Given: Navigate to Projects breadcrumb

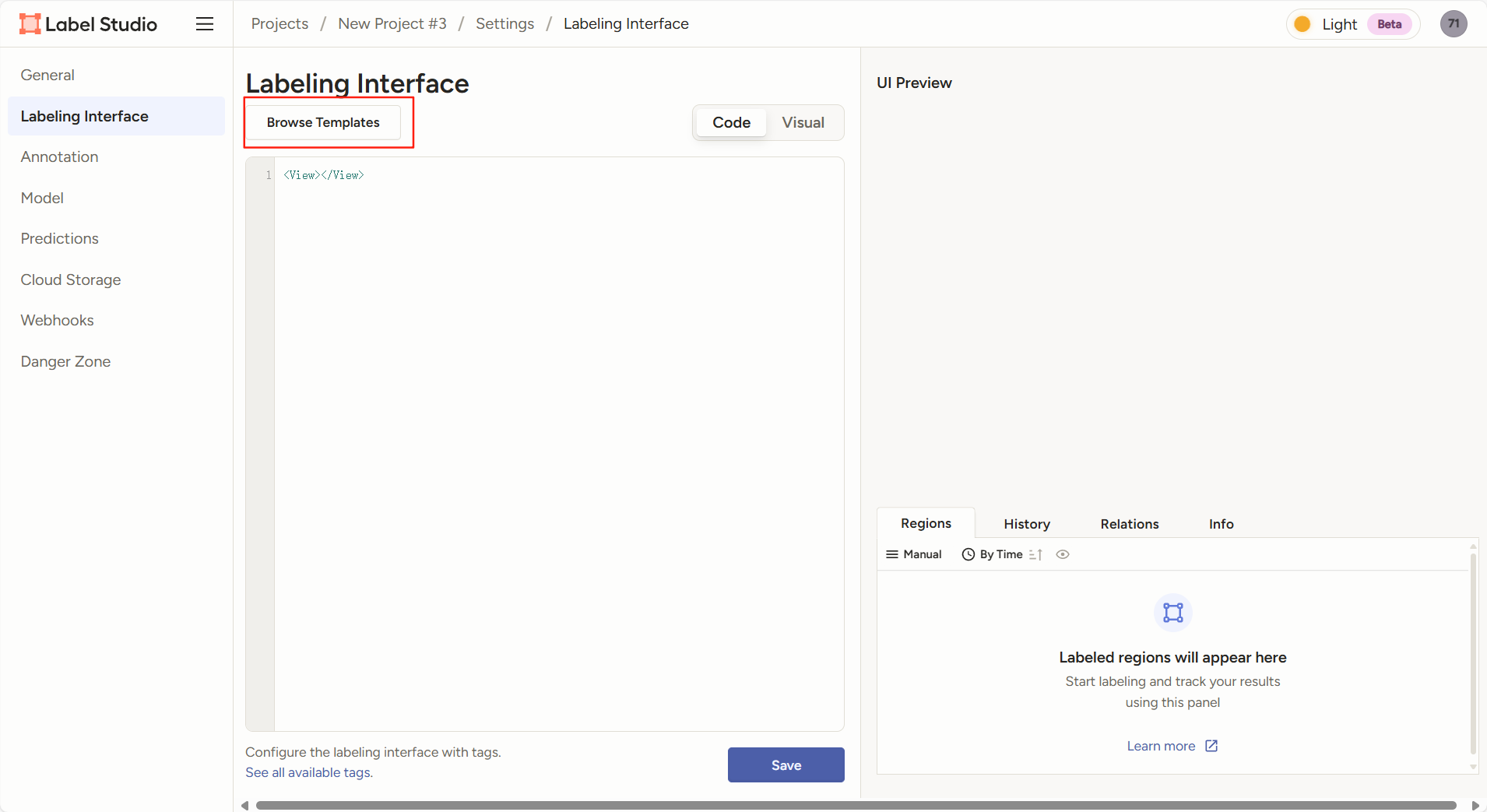Looking at the screenshot, I should (279, 23).
